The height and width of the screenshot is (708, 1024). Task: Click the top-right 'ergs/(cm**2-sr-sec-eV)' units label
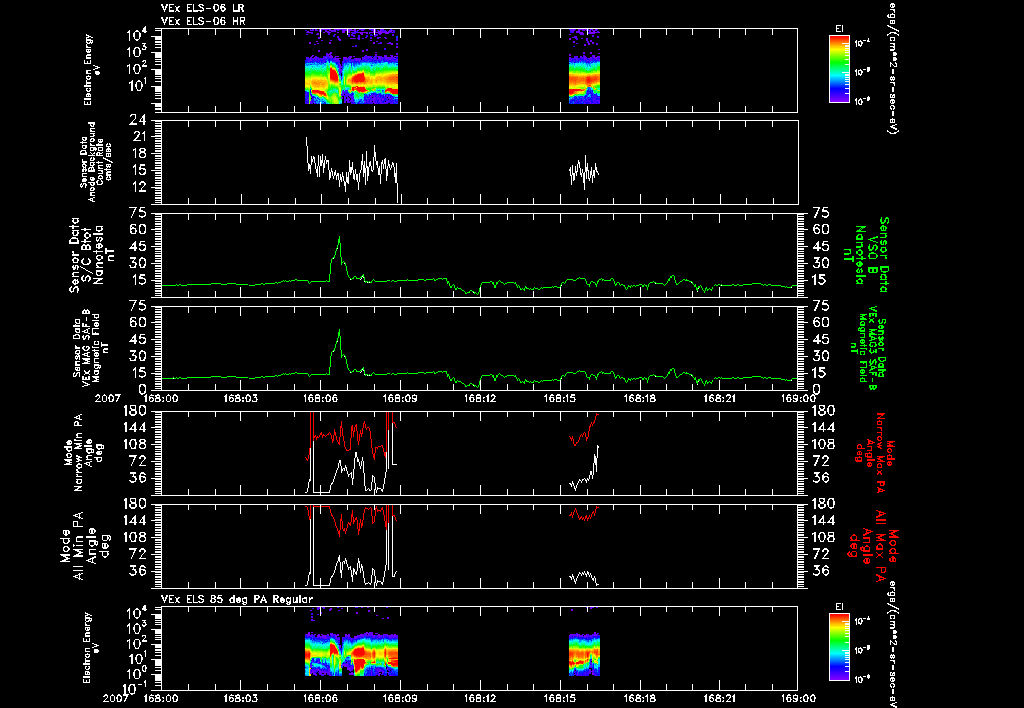[x=891, y=68]
